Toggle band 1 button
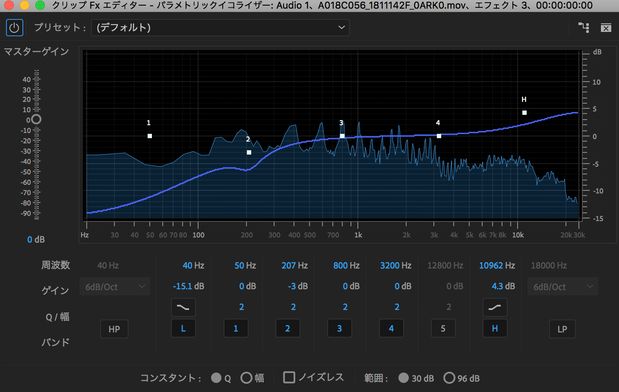The image size is (619, 392). click(x=236, y=328)
